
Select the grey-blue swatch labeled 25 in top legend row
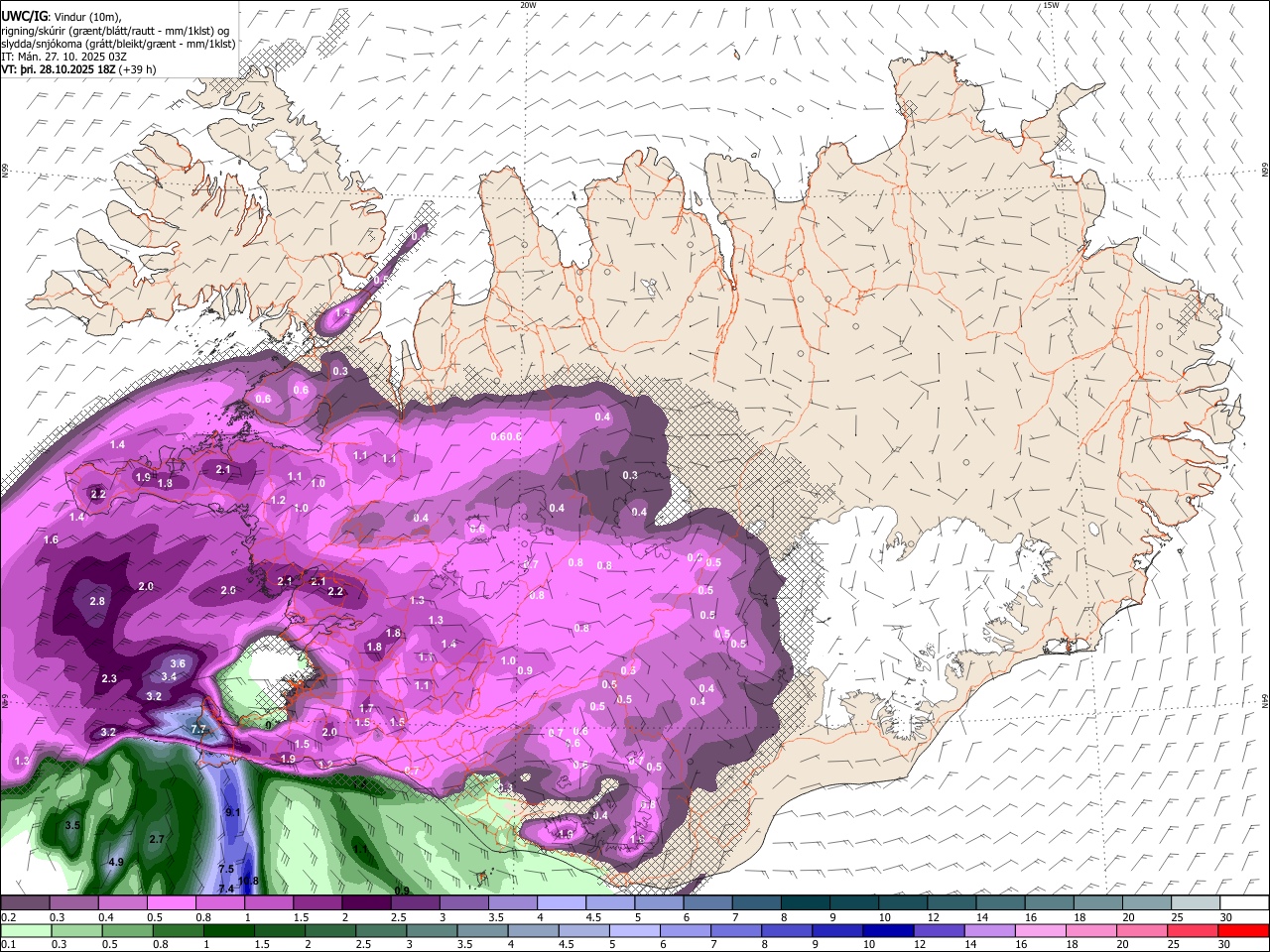[x=1197, y=902]
